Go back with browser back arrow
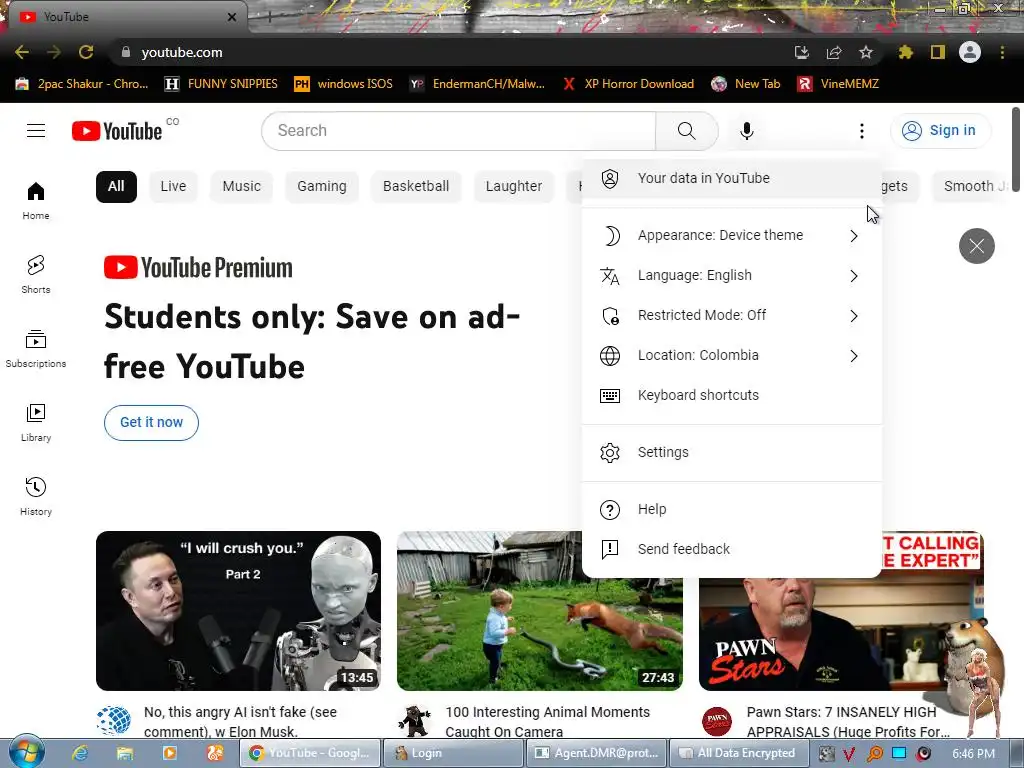The width and height of the screenshot is (1024, 768). [x=22, y=52]
